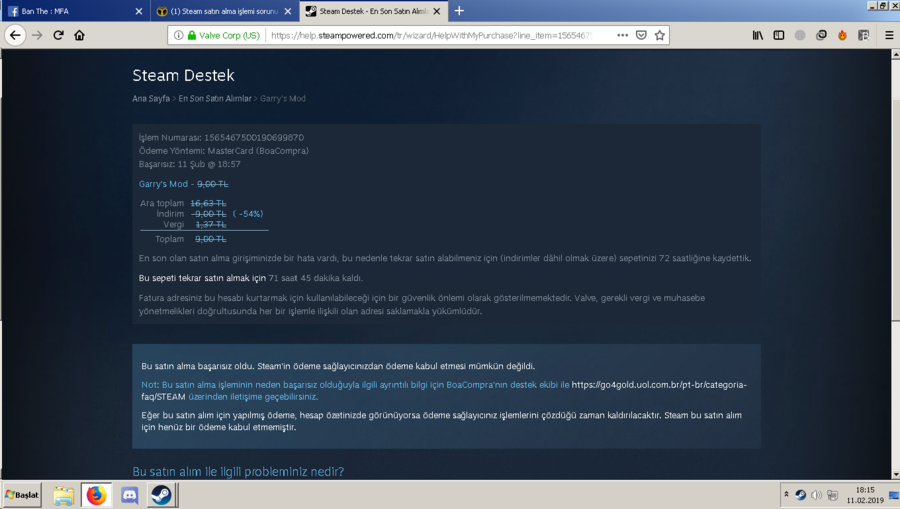Open En Son Satın Alımlar breadcrumb
Image resolution: width=900 pixels, height=509 pixels.
pyautogui.click(x=215, y=99)
